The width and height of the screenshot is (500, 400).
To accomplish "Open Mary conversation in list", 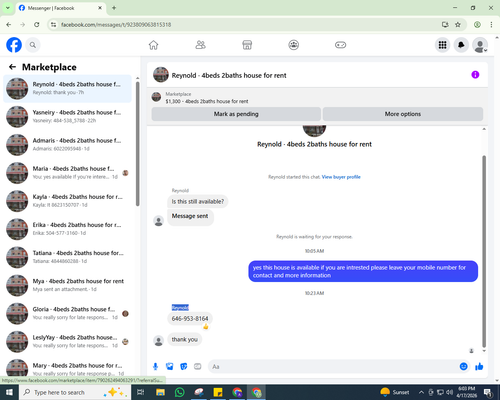I will pyautogui.click(x=67, y=369).
